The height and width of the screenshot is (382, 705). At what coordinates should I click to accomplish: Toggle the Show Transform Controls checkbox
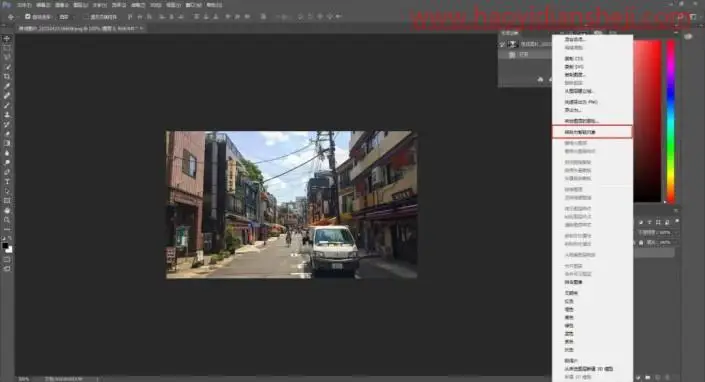click(x=86, y=17)
